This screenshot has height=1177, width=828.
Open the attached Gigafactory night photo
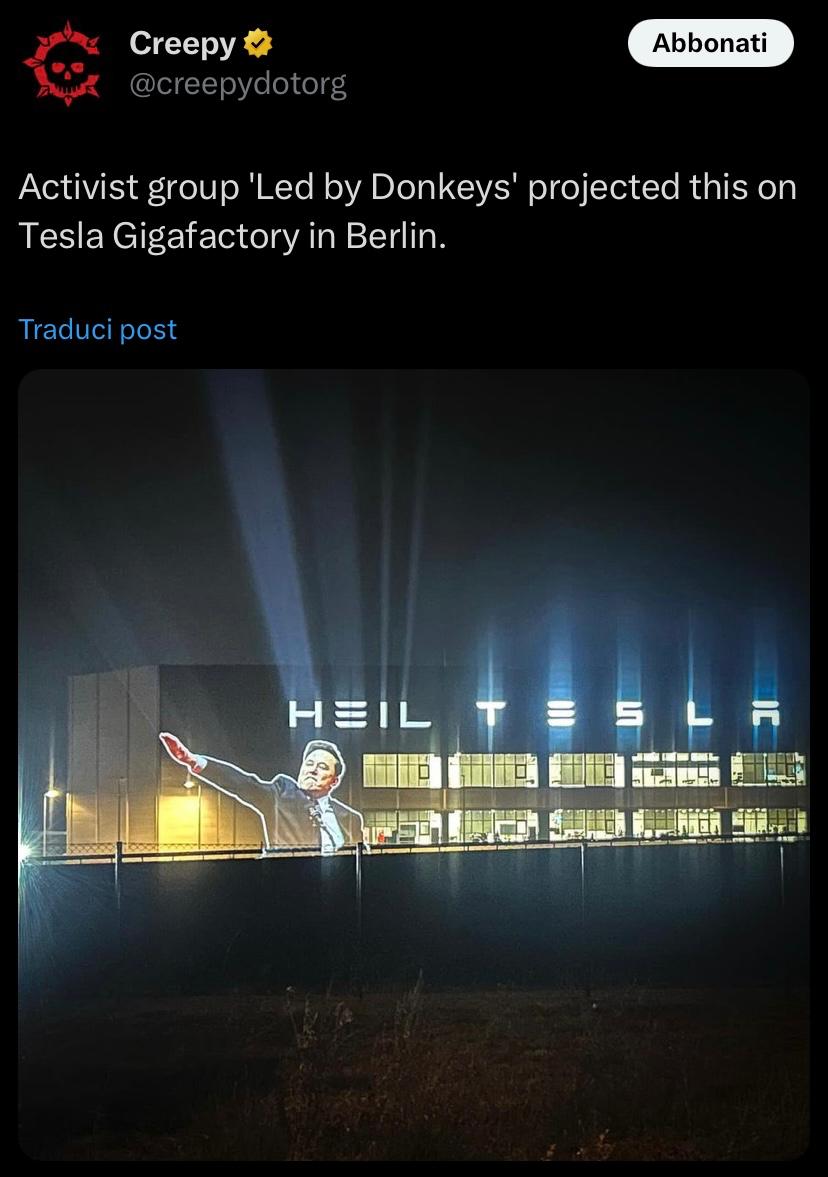pyautogui.click(x=414, y=764)
